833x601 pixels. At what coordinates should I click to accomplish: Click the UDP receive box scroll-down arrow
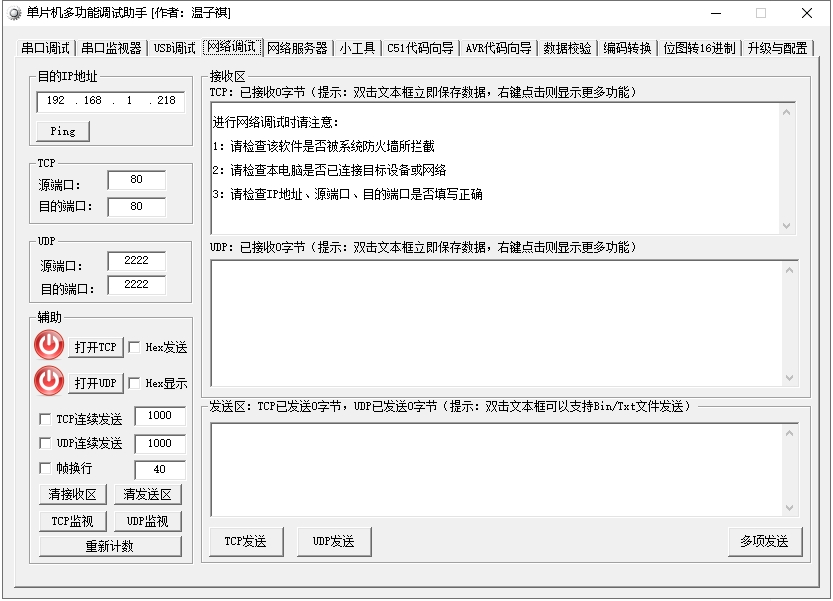(789, 378)
